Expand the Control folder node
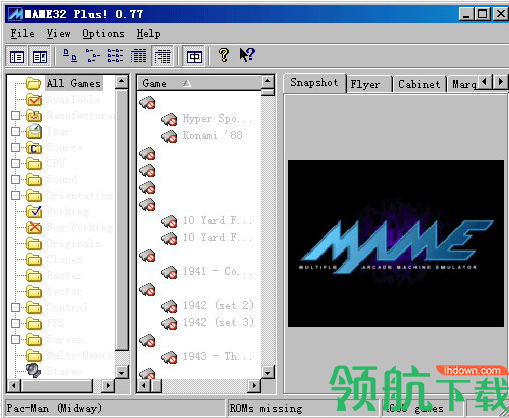This screenshot has height=418, width=509. click(x=15, y=307)
